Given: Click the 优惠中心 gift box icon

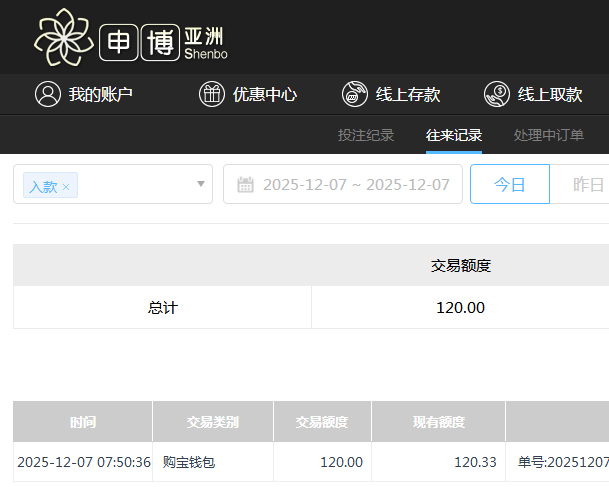Looking at the screenshot, I should 212,94.
